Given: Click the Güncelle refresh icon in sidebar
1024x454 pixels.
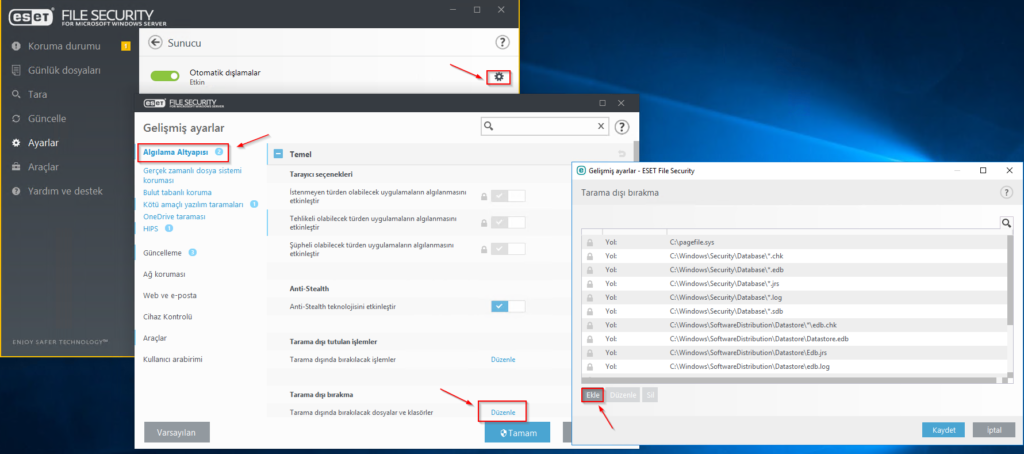Looking at the screenshot, I should coord(16,119).
